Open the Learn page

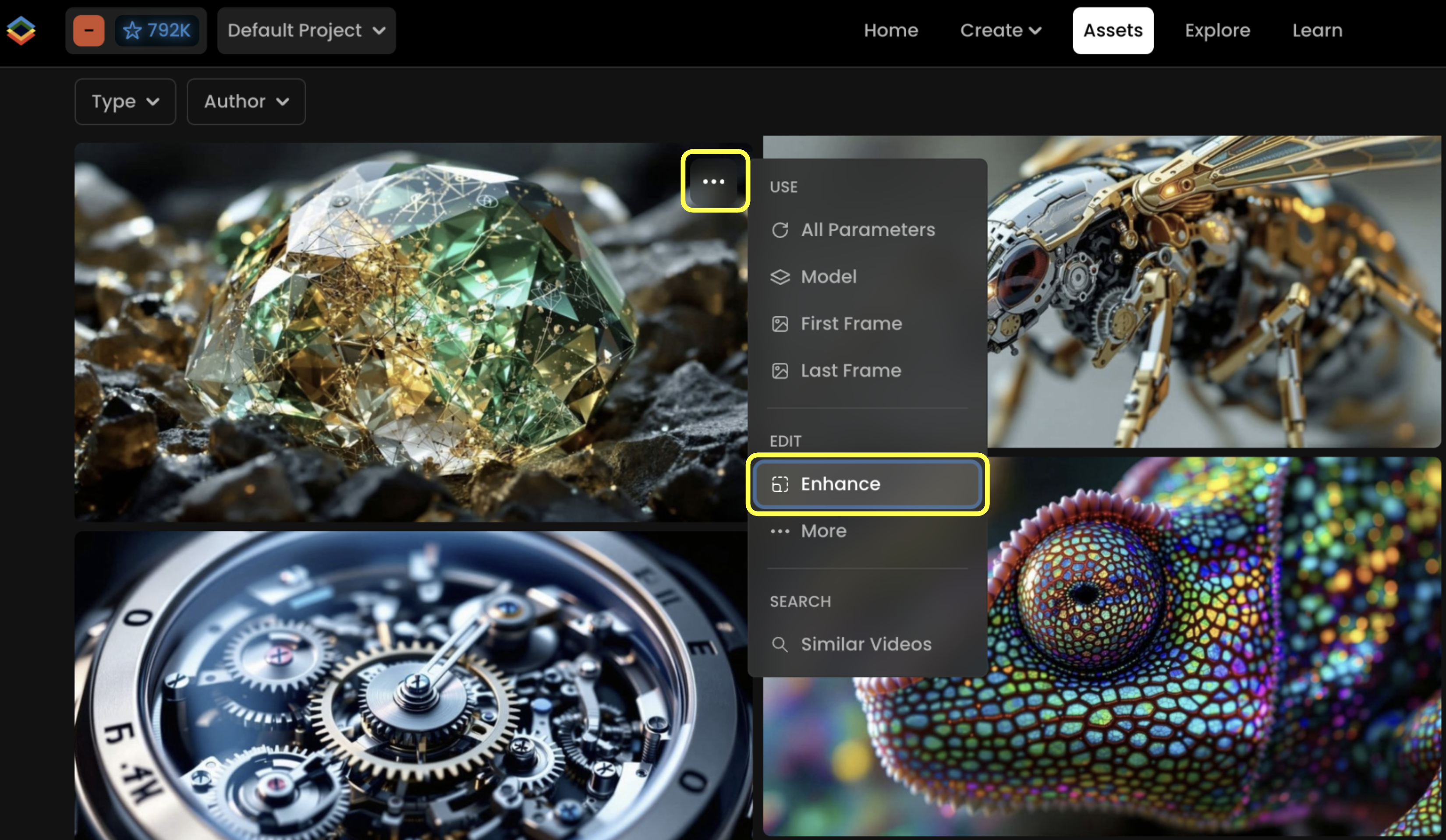click(1317, 30)
